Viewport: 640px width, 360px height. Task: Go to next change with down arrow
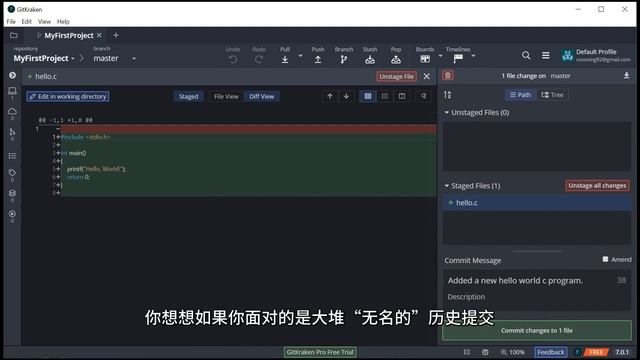pos(346,96)
